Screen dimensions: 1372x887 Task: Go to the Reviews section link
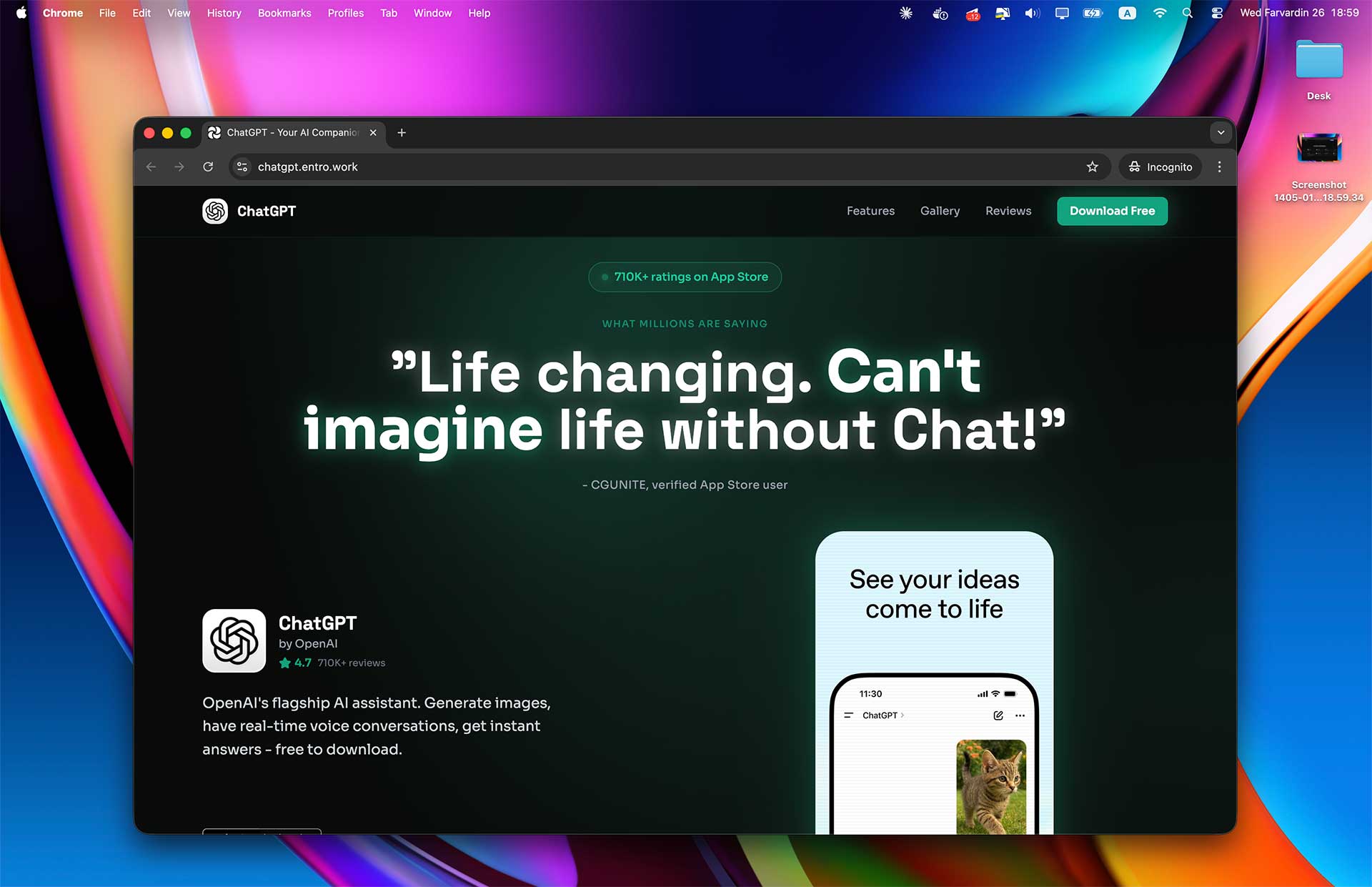[1008, 211]
